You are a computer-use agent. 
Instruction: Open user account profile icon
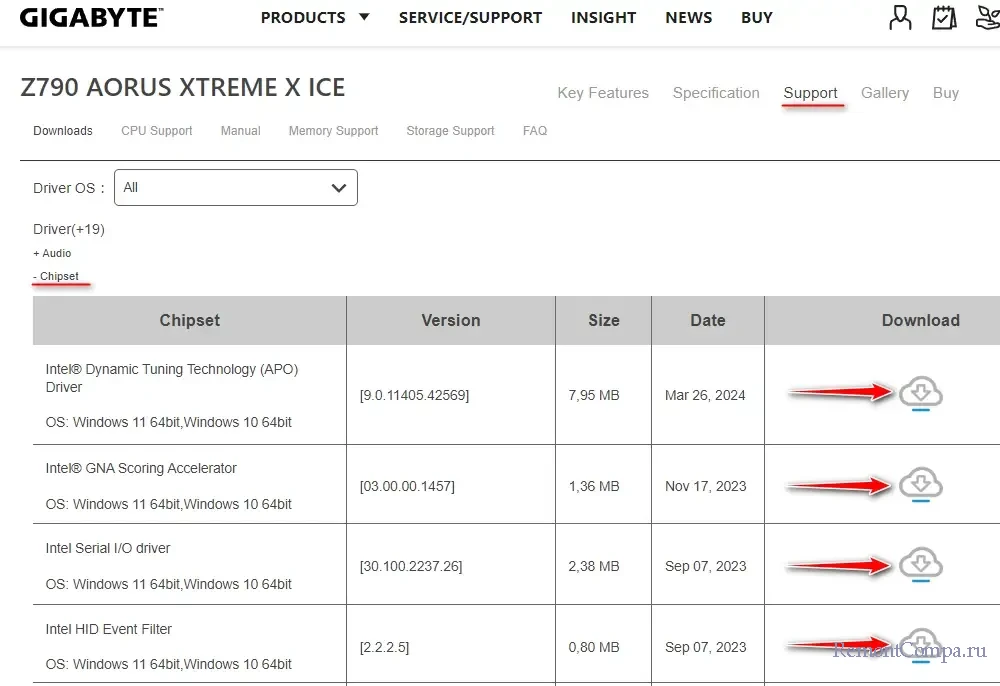[900, 18]
